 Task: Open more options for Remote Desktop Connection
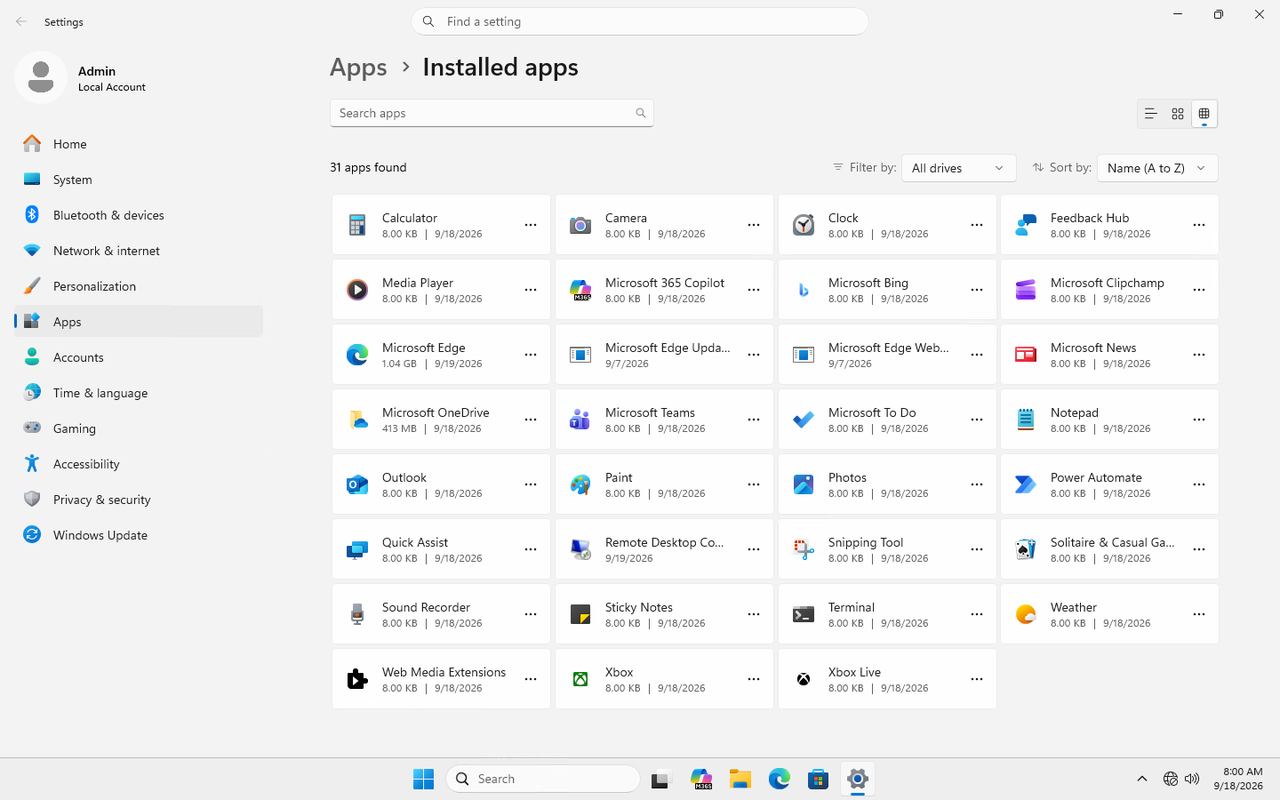754,550
